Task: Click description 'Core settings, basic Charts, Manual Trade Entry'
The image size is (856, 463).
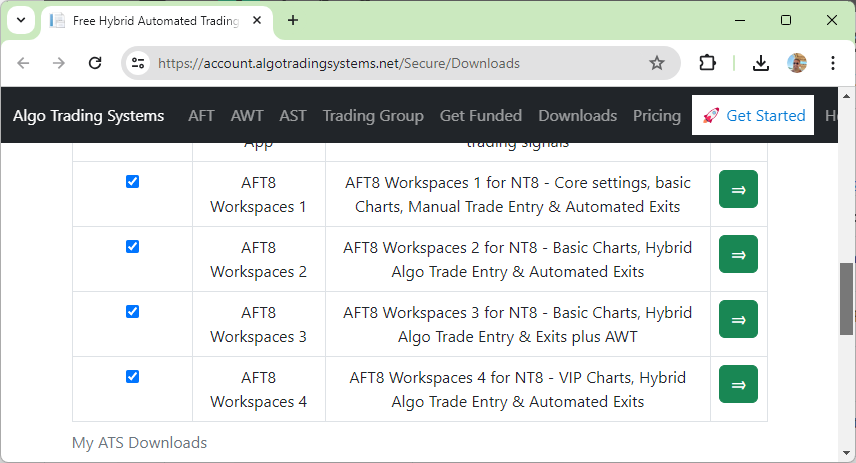Action: (x=518, y=195)
